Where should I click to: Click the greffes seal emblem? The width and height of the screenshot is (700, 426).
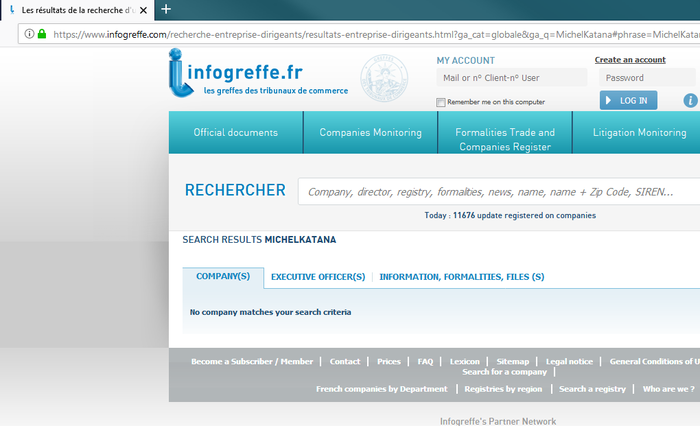click(x=384, y=78)
